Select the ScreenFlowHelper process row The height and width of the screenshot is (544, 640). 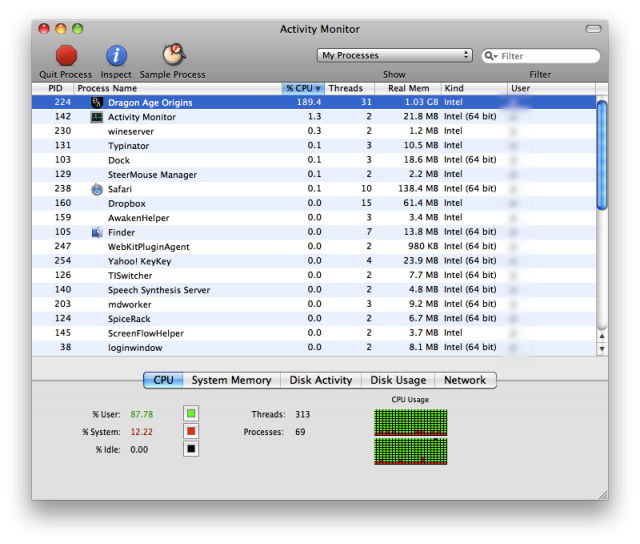314,333
